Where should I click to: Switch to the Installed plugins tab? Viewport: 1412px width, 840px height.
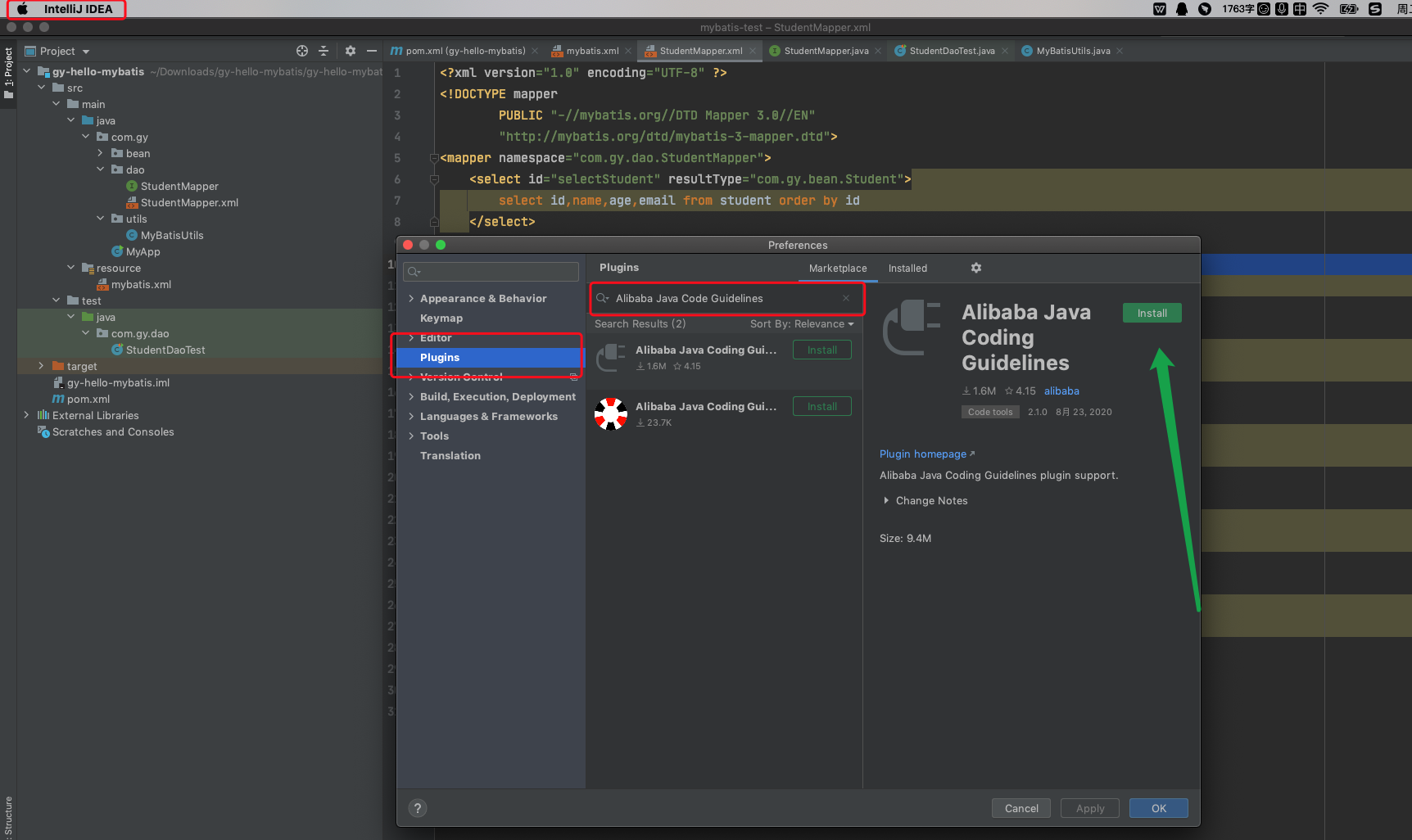coord(907,268)
